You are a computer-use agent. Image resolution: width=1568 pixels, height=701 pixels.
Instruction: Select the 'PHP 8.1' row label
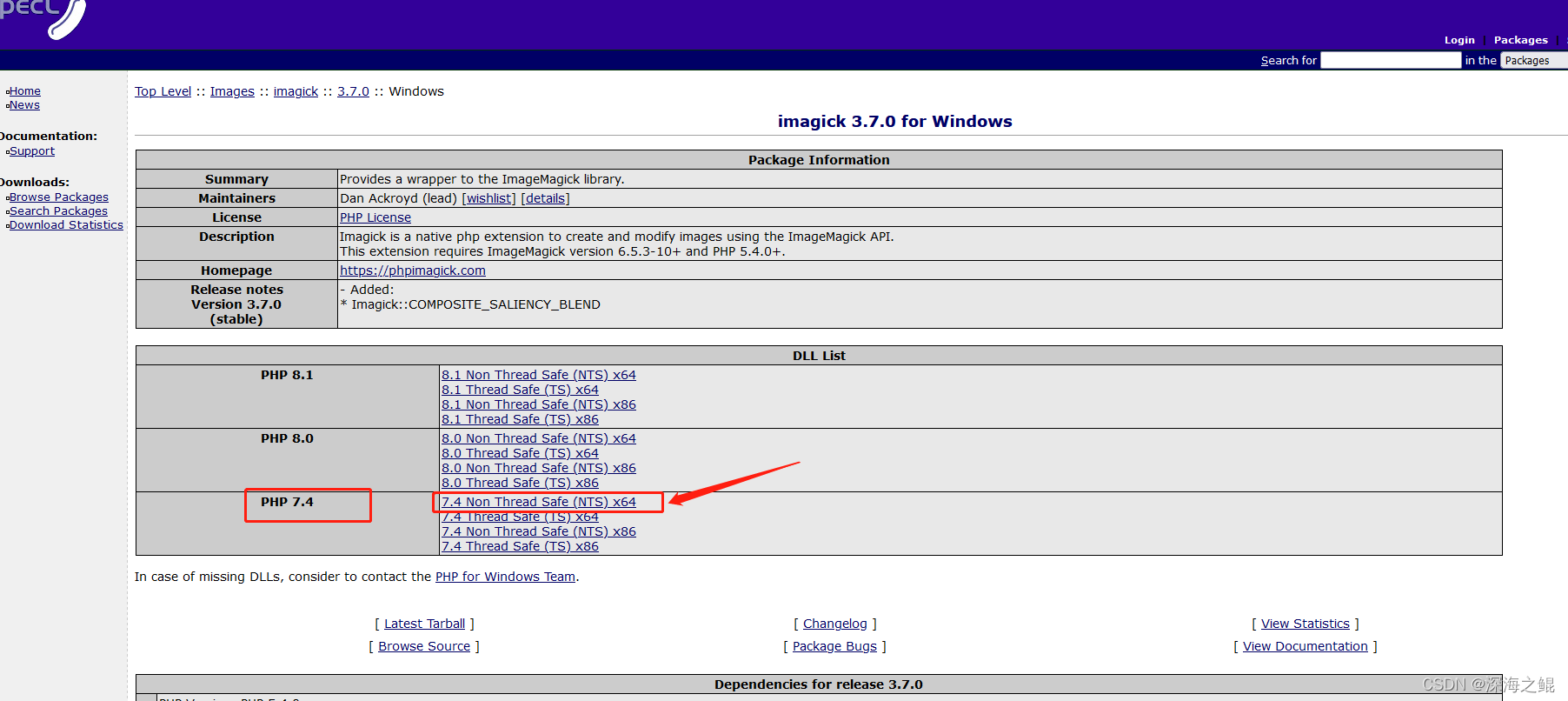click(x=287, y=375)
